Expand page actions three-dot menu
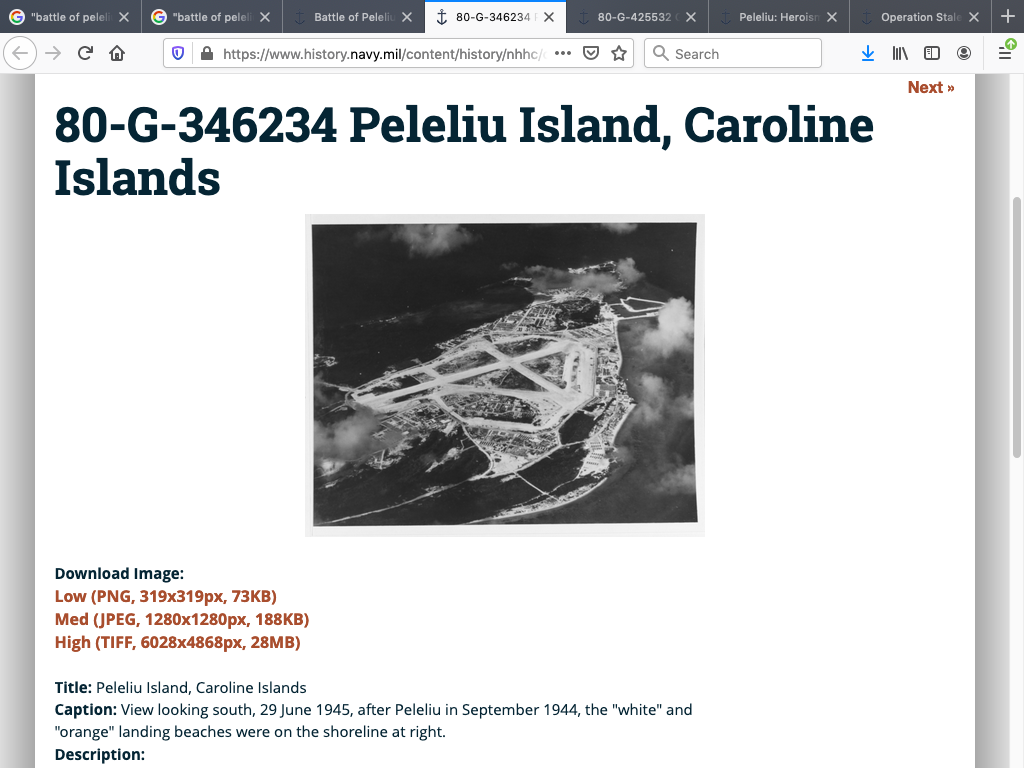The height and width of the screenshot is (768, 1024). pos(562,54)
